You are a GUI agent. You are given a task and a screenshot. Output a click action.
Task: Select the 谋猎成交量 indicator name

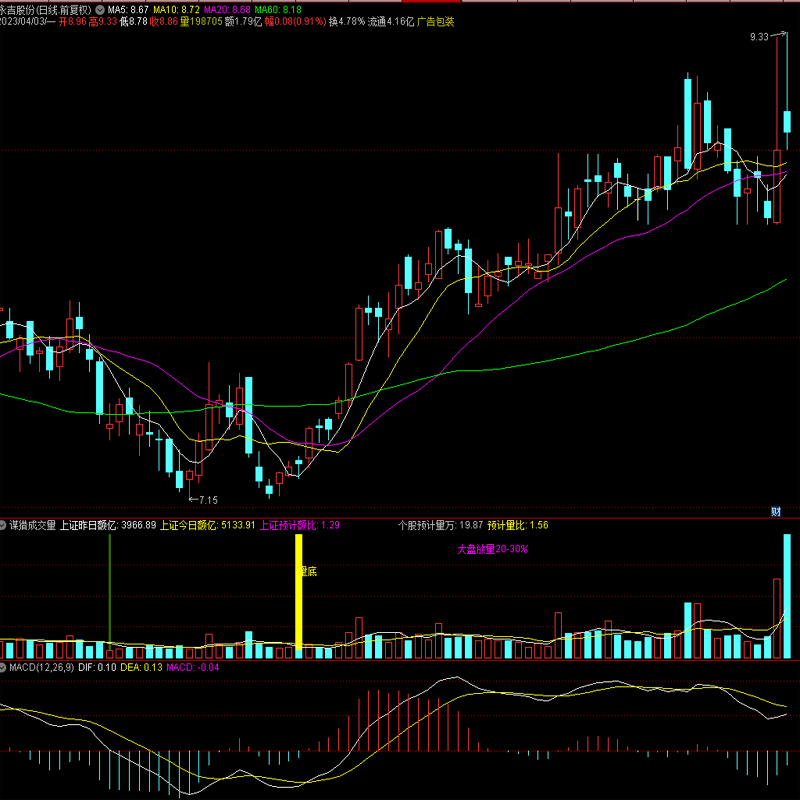pos(33,524)
